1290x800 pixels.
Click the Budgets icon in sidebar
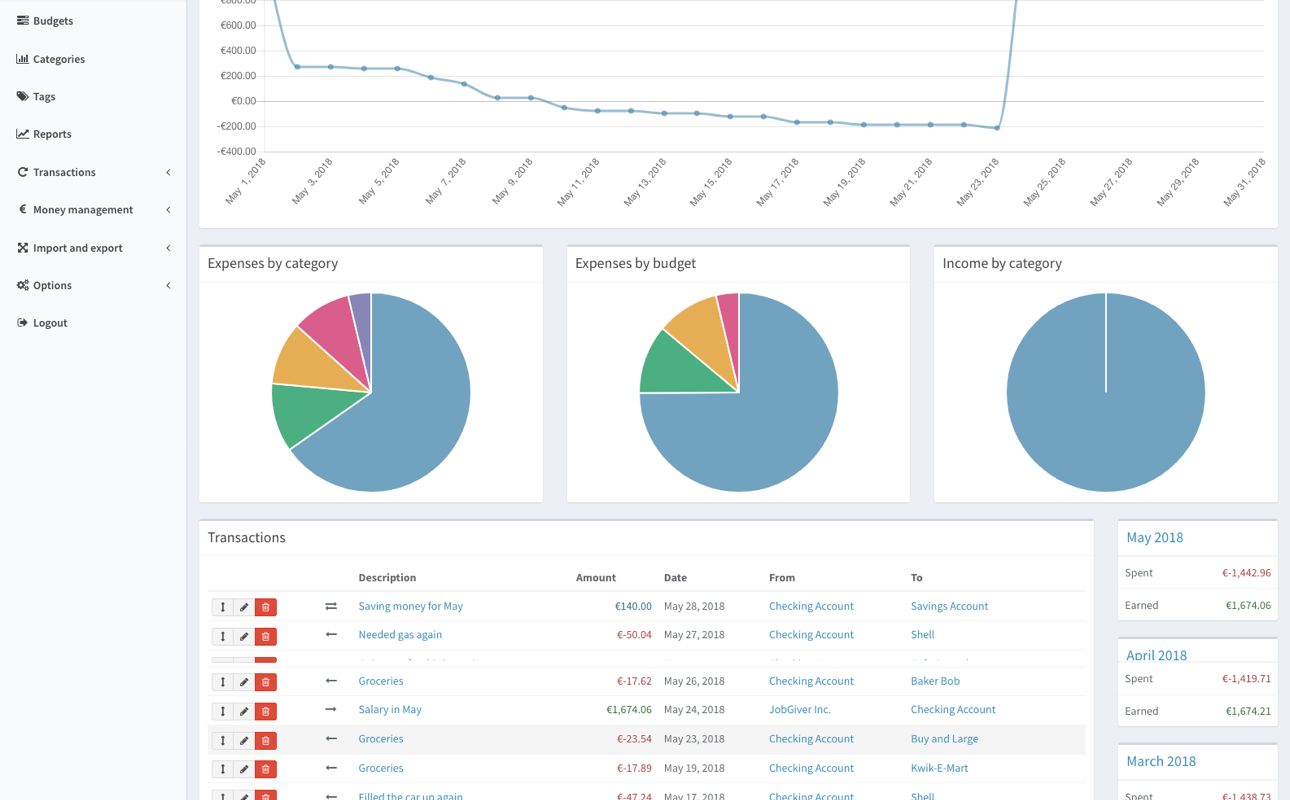pos(22,20)
